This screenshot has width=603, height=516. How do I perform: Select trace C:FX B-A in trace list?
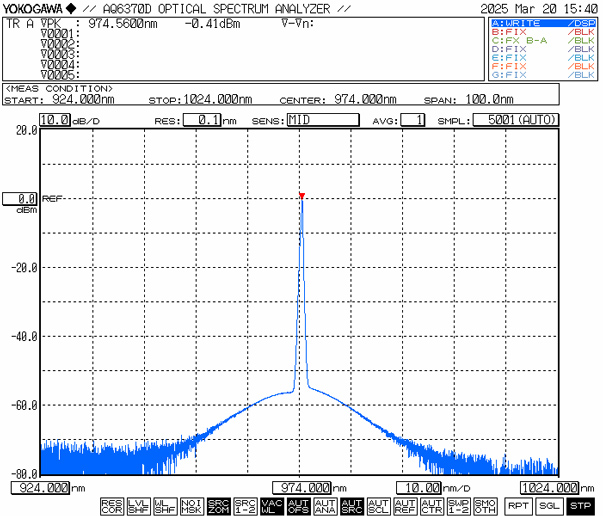(x=543, y=40)
